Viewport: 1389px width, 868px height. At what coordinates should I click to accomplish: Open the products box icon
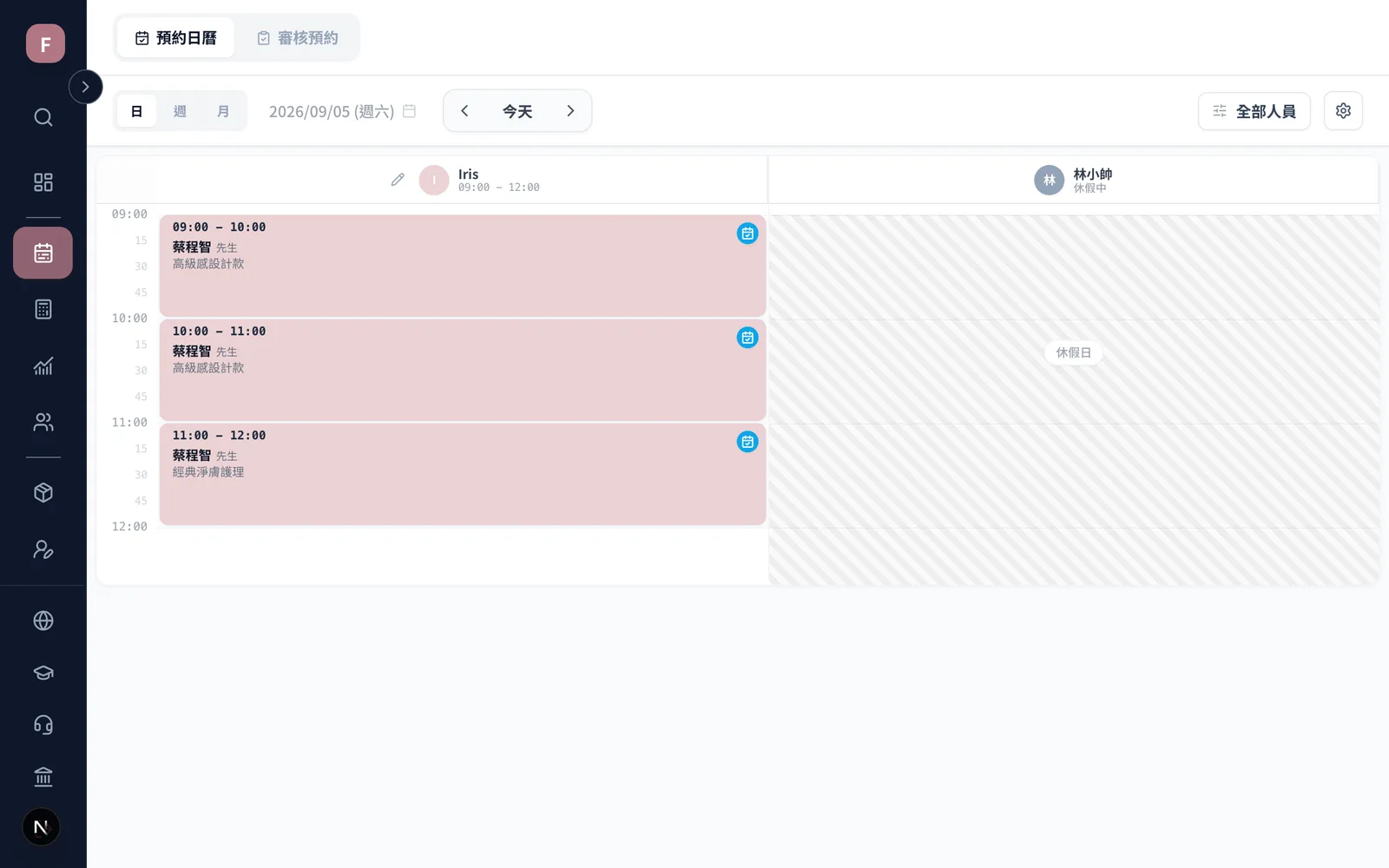pos(43,493)
